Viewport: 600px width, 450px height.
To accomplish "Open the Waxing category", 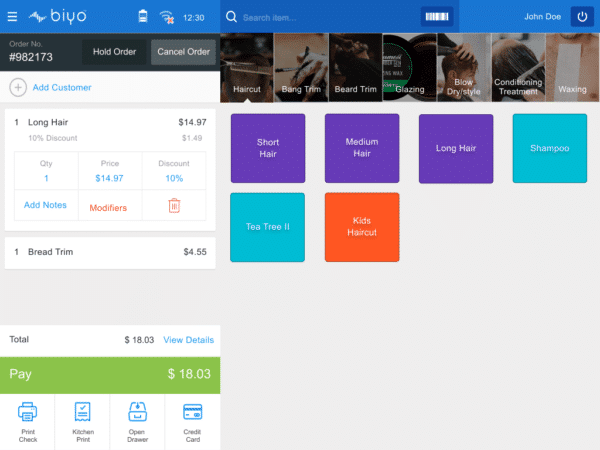I will [572, 67].
